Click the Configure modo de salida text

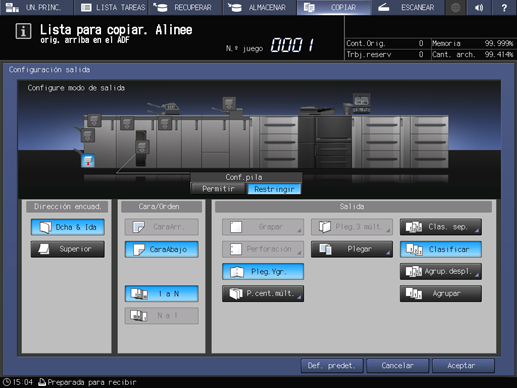tap(76, 88)
